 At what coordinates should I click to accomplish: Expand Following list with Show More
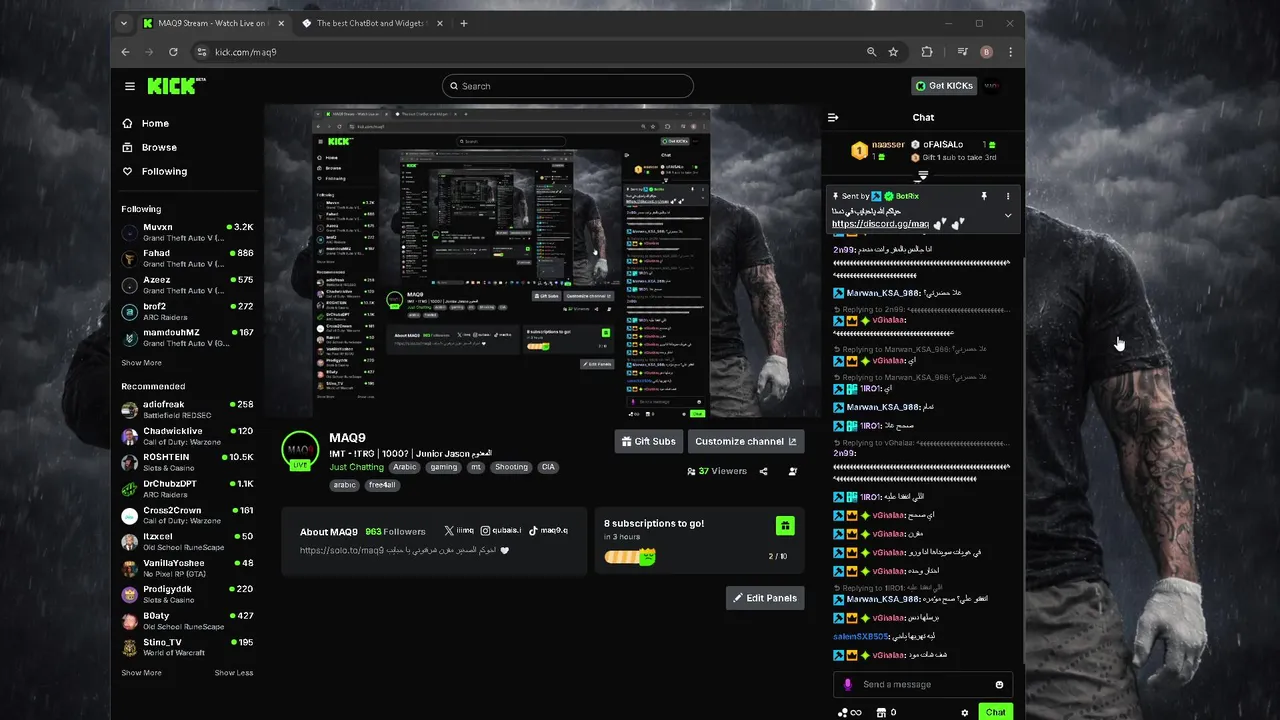[141, 363]
